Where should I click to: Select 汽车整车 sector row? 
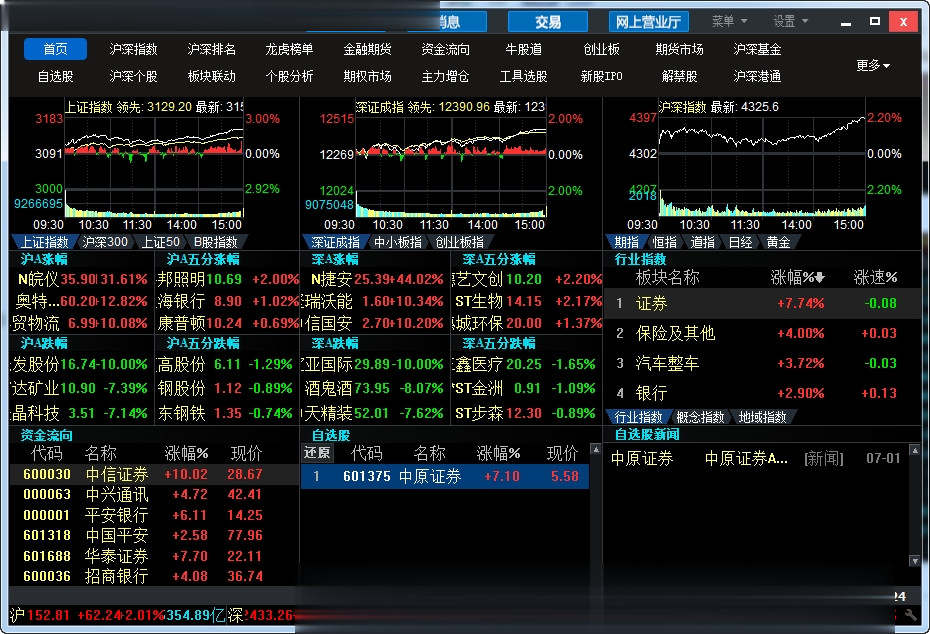pos(763,363)
